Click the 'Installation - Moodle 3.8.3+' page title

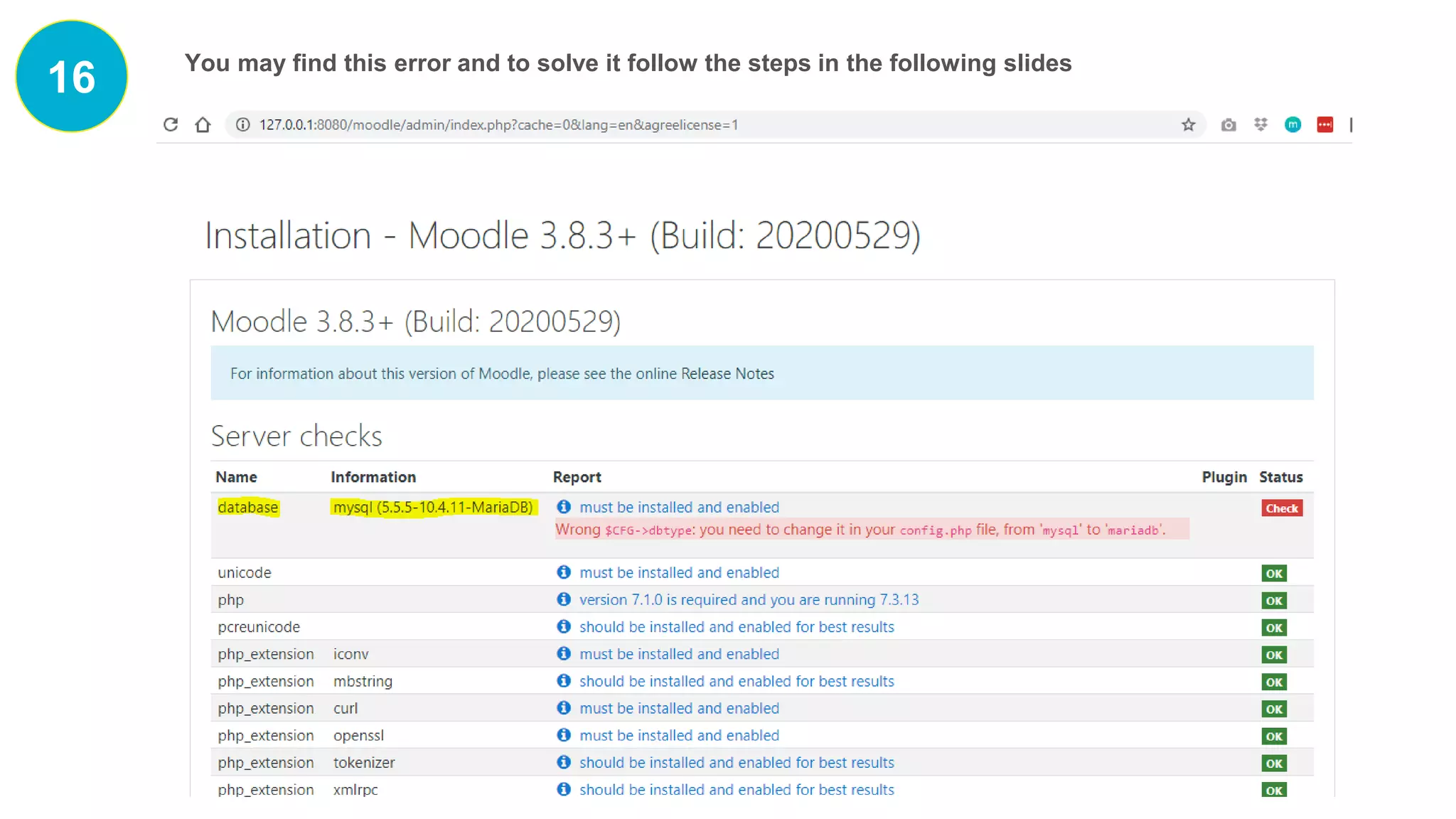[x=562, y=235]
